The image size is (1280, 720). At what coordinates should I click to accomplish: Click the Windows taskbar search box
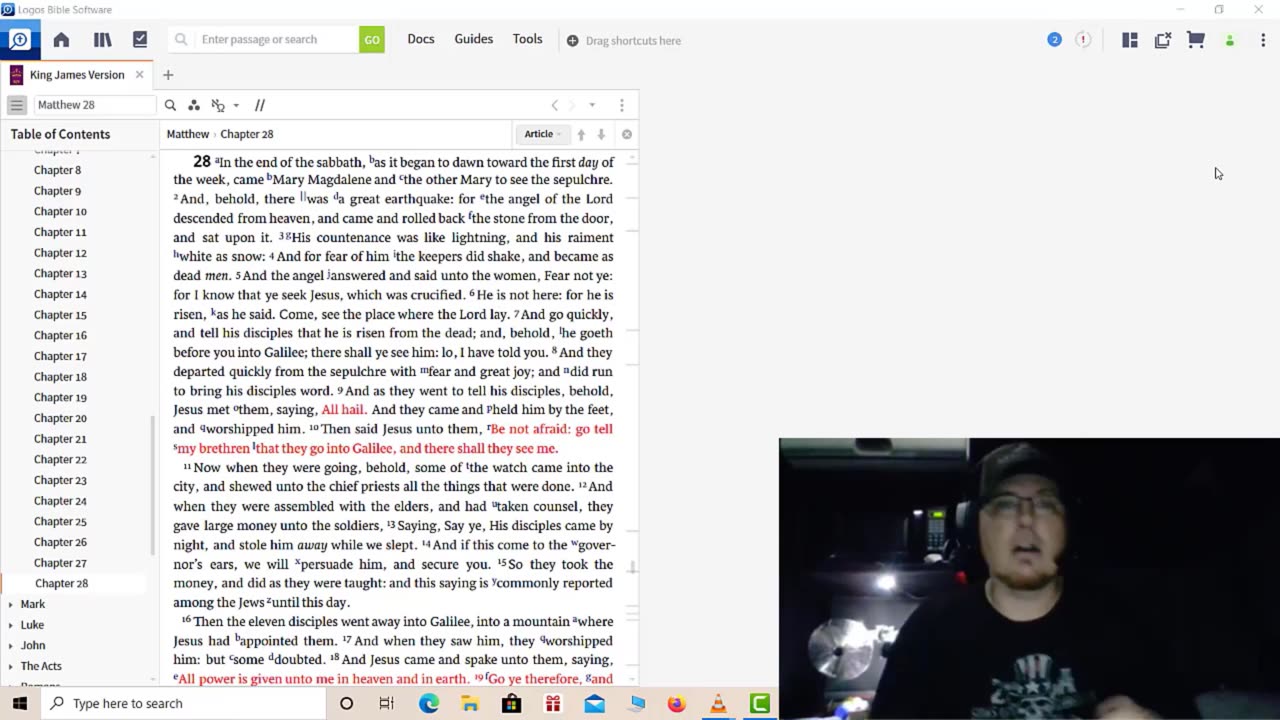183,703
